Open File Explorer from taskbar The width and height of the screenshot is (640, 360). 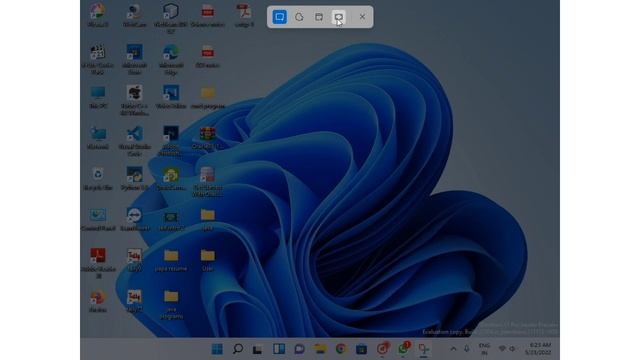[320, 349]
